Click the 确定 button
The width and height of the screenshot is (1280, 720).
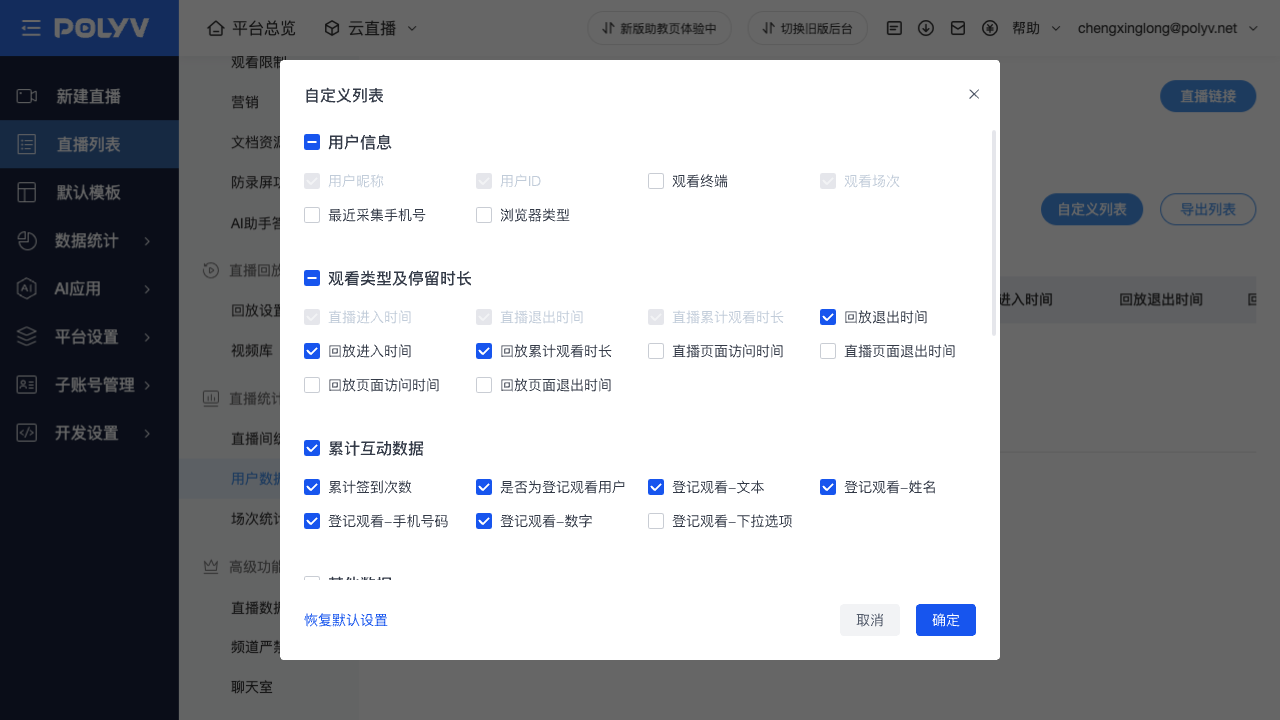point(945,620)
